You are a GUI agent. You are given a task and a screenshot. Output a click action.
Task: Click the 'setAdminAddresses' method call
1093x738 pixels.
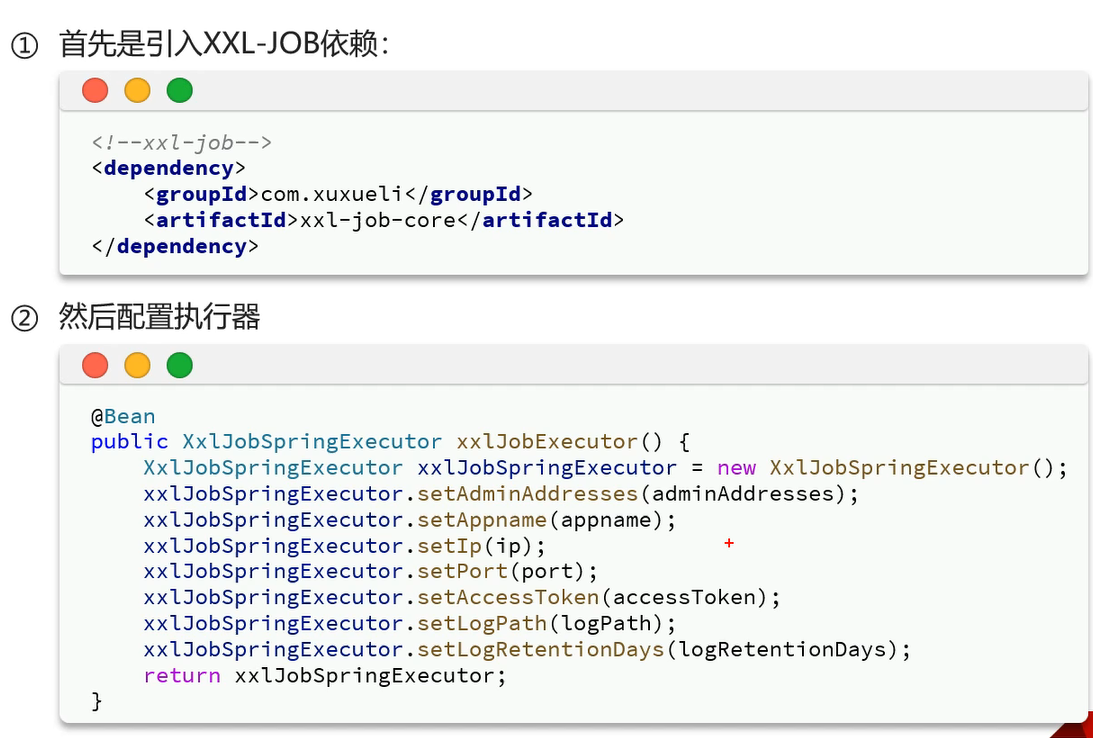coord(528,494)
